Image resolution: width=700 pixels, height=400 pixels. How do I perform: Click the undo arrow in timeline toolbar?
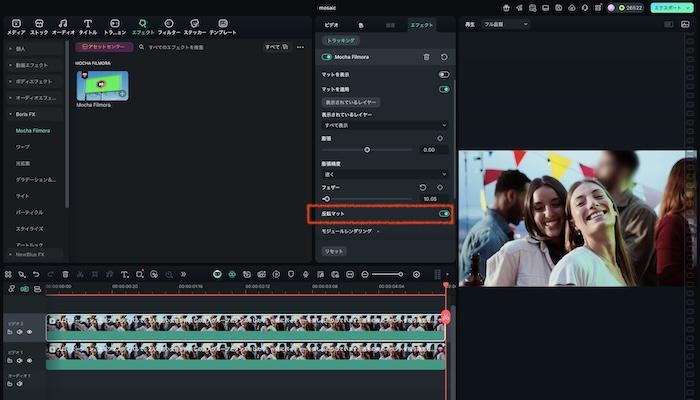click(x=36, y=274)
